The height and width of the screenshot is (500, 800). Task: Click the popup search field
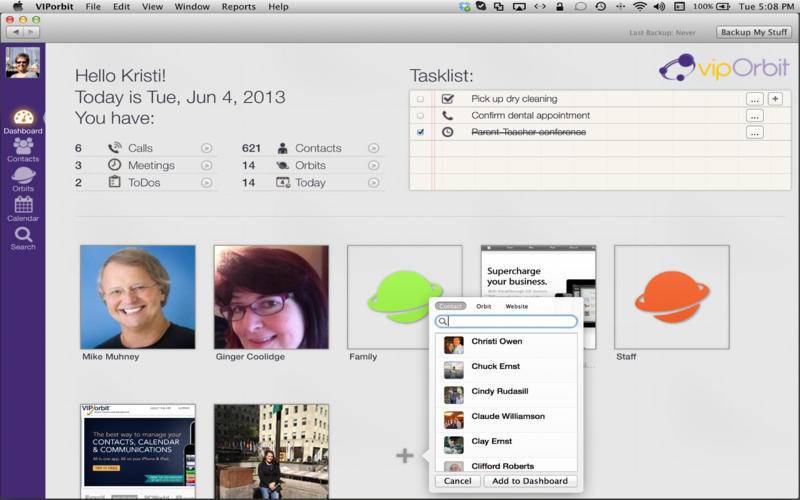(506, 321)
